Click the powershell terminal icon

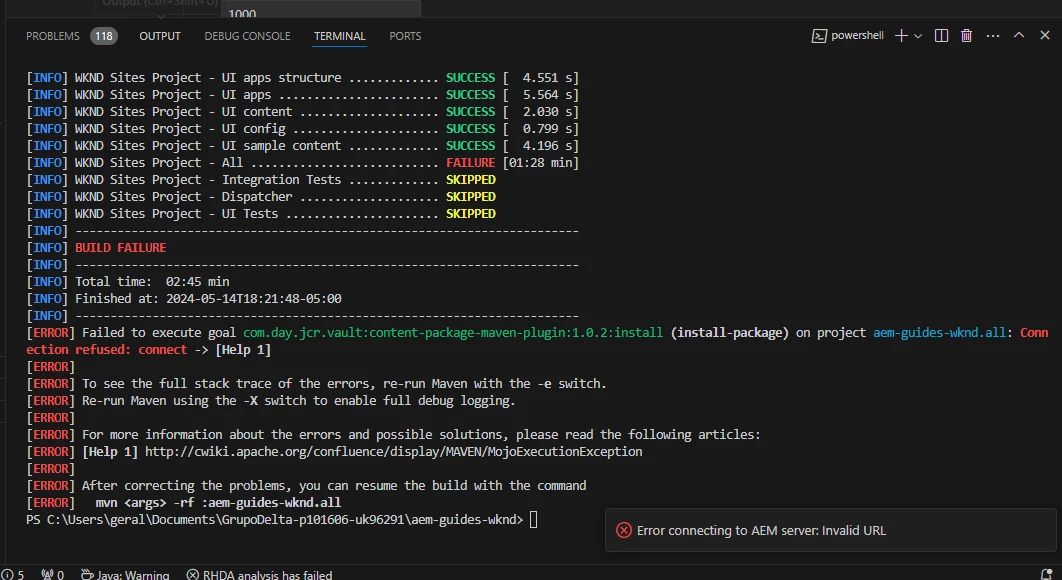tap(819, 36)
